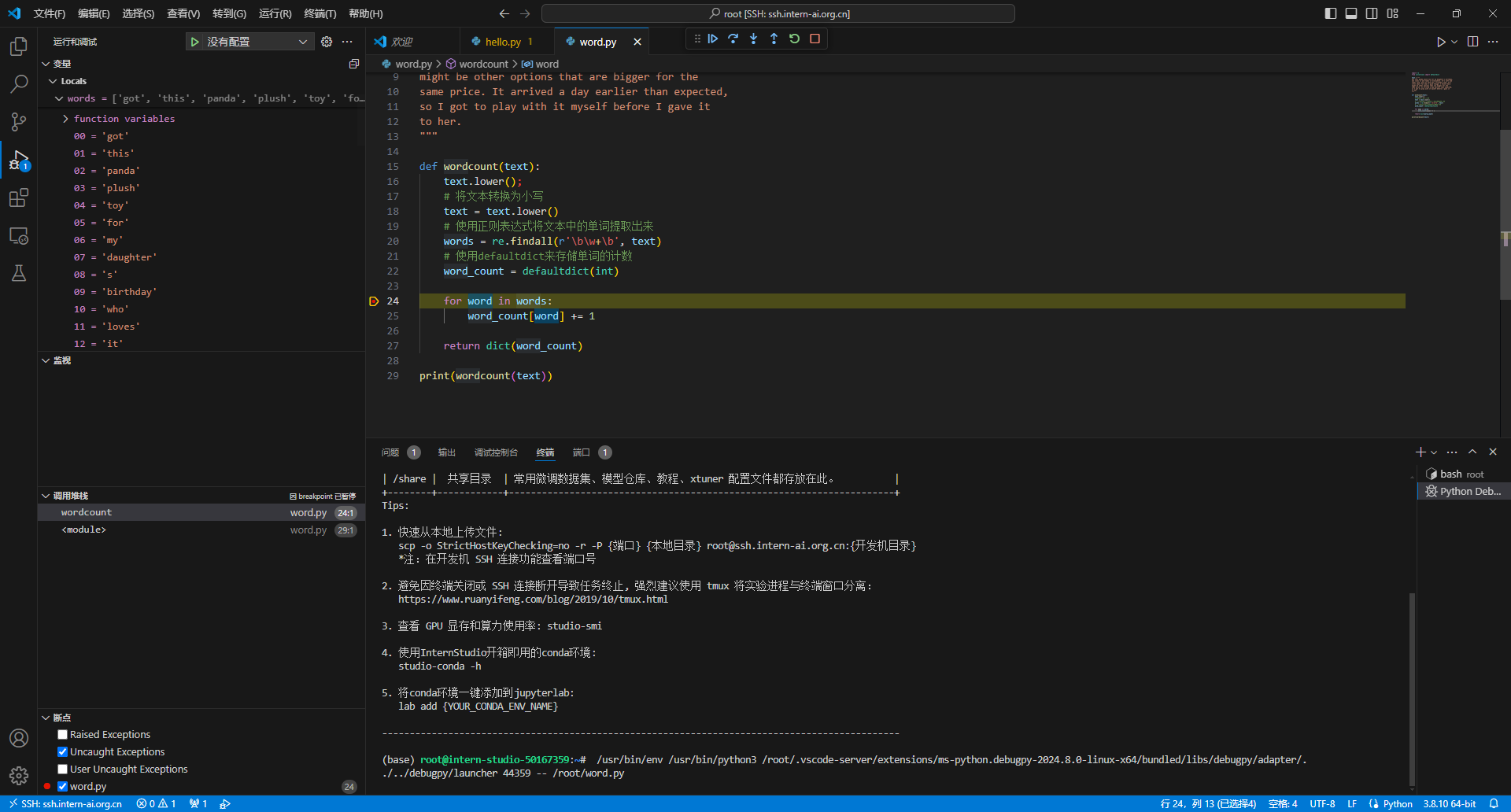
Task: Click the SSH remote indicator in the status bar
Action: click(x=66, y=804)
